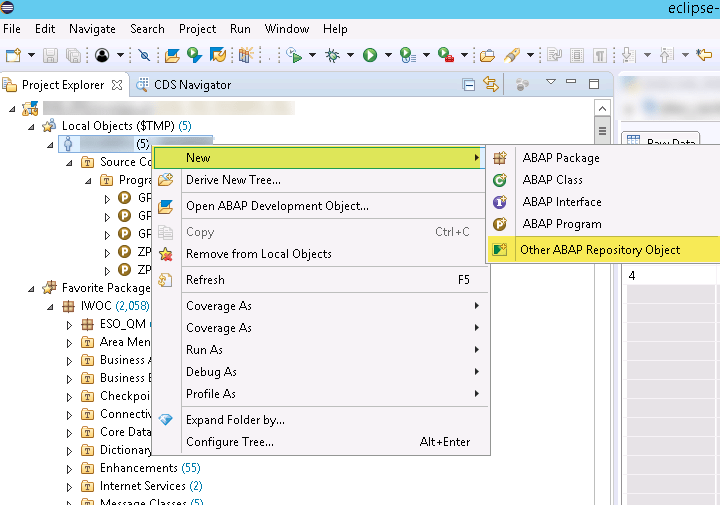
Task: Click the Project Explorer scroll-up arrow
Action: (602, 109)
